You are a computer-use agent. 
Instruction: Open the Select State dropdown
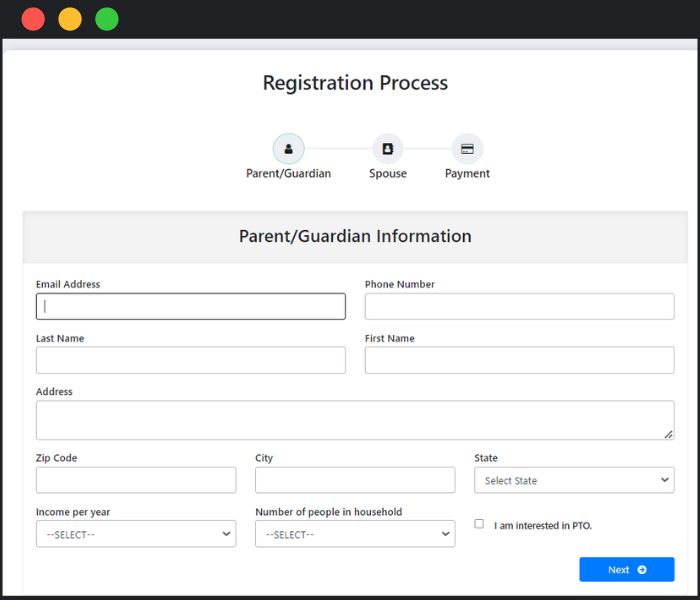point(574,481)
